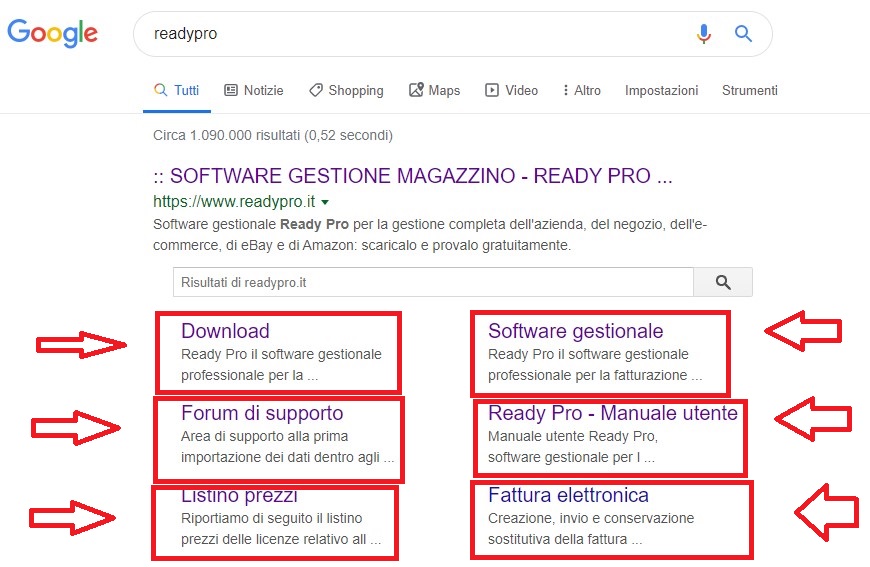Open the Download sitelink
Screen dimensions: 870x567
(225, 331)
